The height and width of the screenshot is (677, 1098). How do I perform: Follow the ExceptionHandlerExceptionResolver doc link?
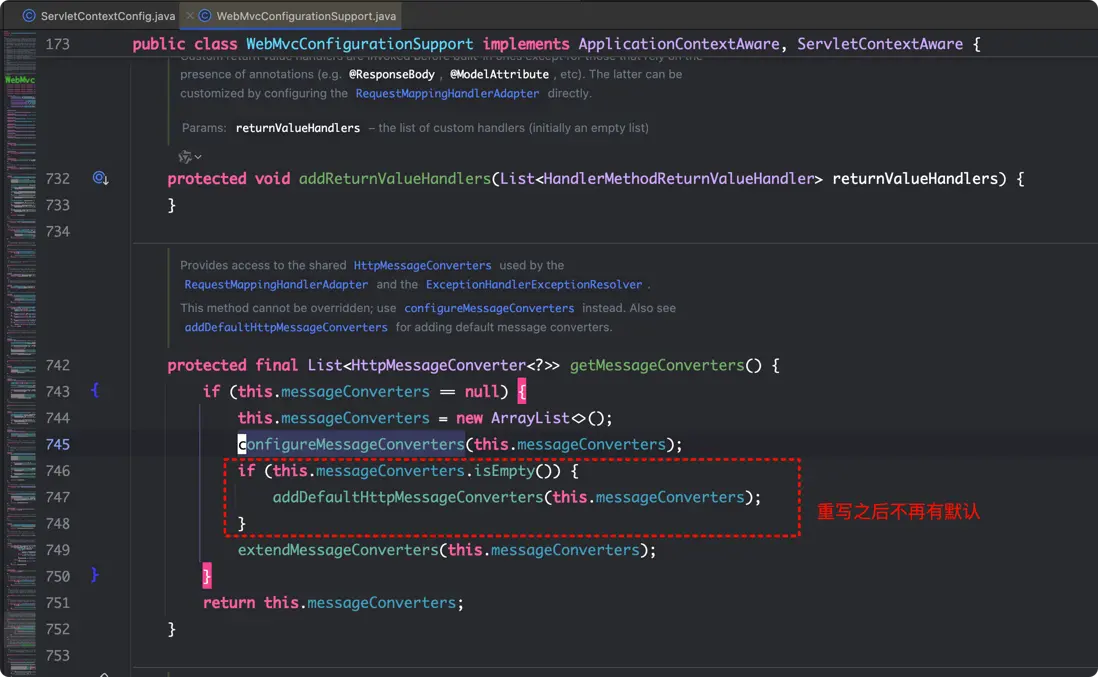pyautogui.click(x=534, y=284)
